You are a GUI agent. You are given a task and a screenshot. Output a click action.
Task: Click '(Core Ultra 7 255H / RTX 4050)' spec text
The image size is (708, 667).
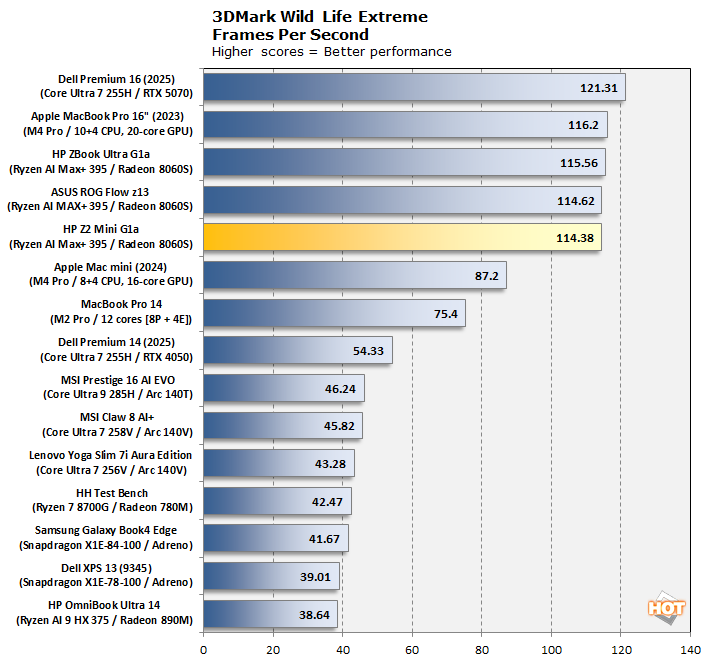tap(116, 357)
